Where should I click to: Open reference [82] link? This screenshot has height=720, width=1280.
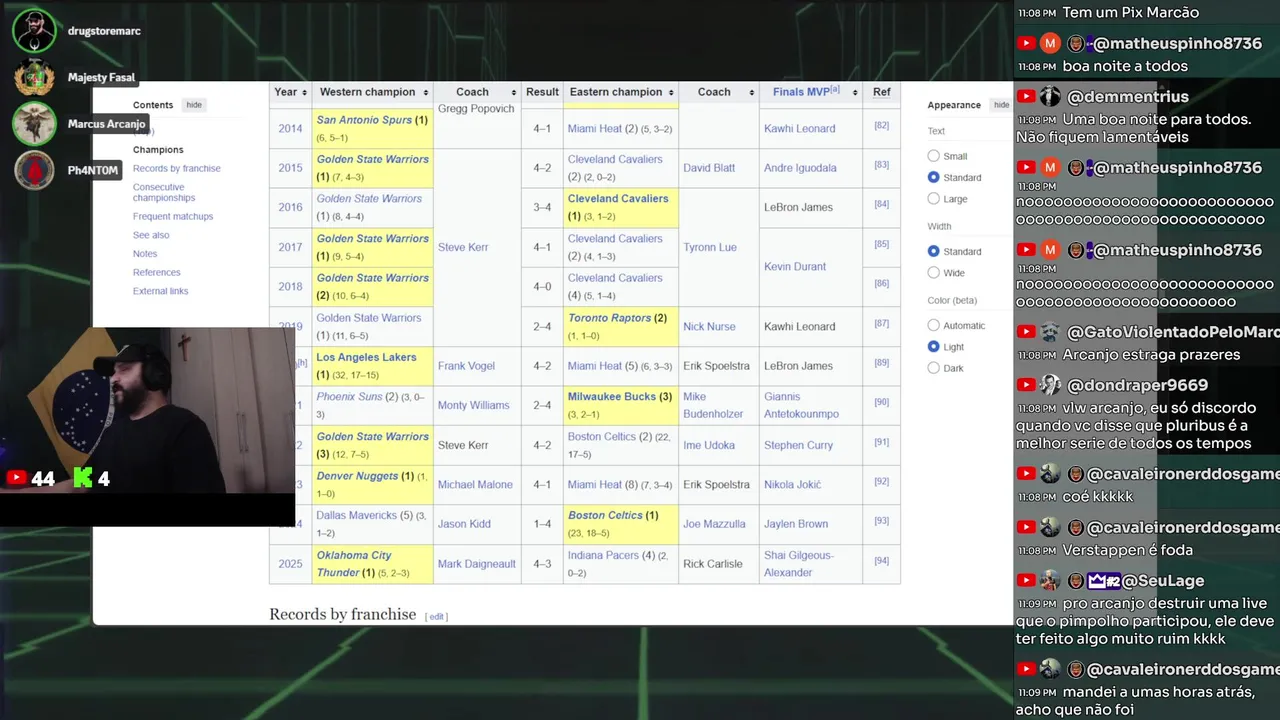(x=881, y=126)
